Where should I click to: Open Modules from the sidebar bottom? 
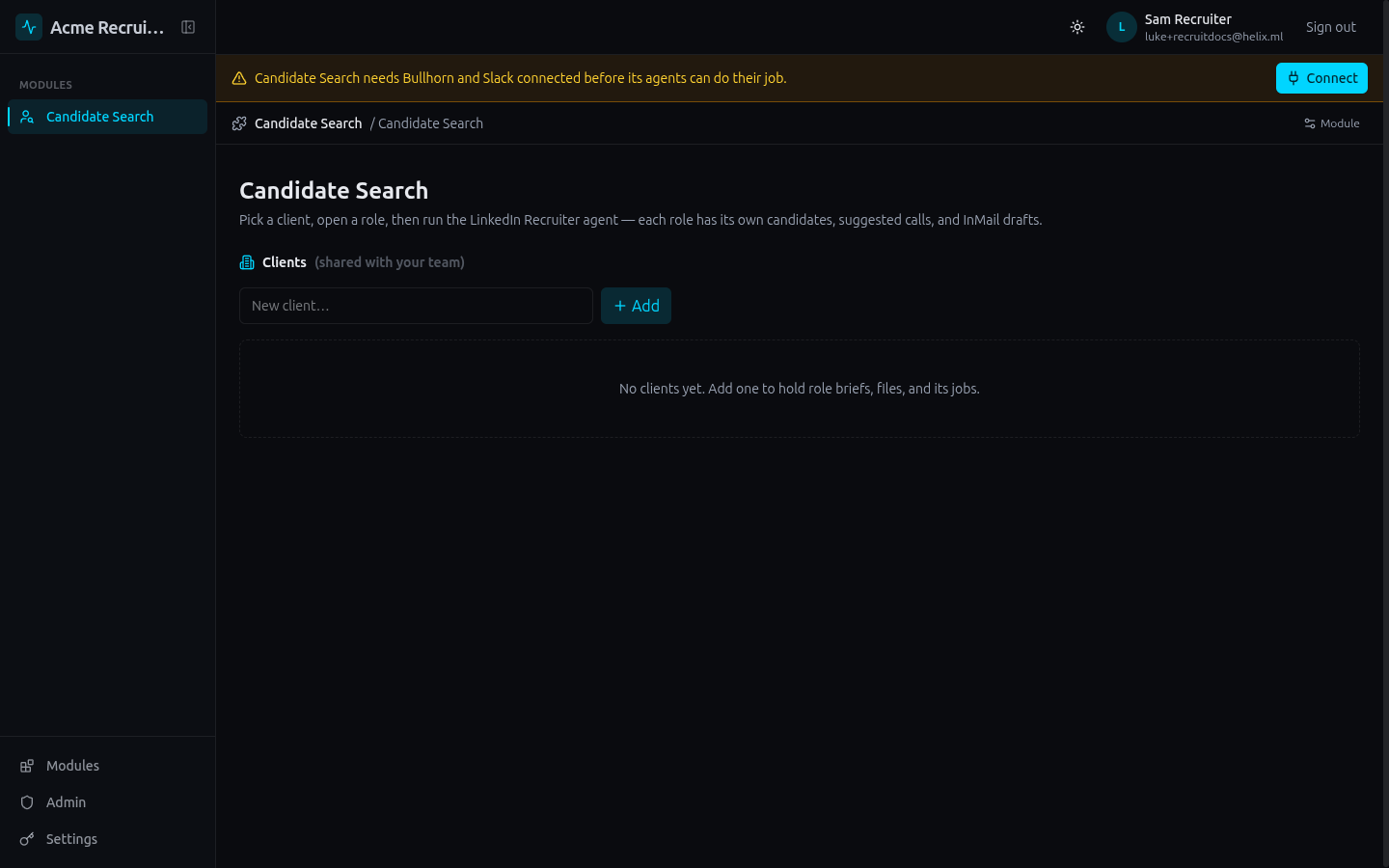click(x=107, y=766)
